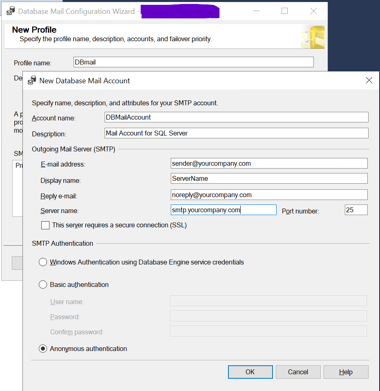Image resolution: width=380 pixels, height=391 pixels.
Task: Click the Profile name field in wizard
Action: tap(193, 62)
